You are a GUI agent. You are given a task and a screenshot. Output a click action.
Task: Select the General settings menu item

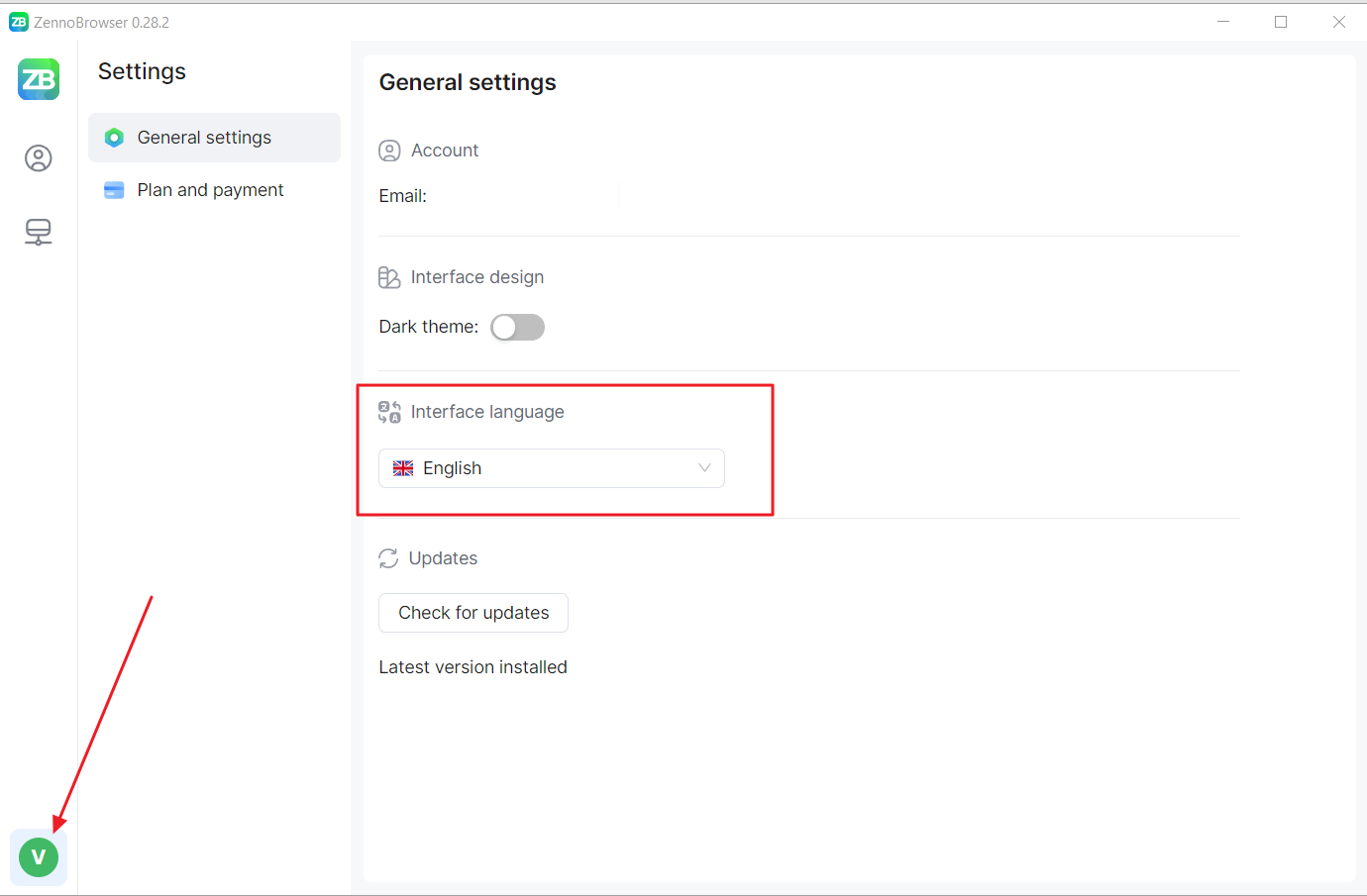(x=204, y=138)
